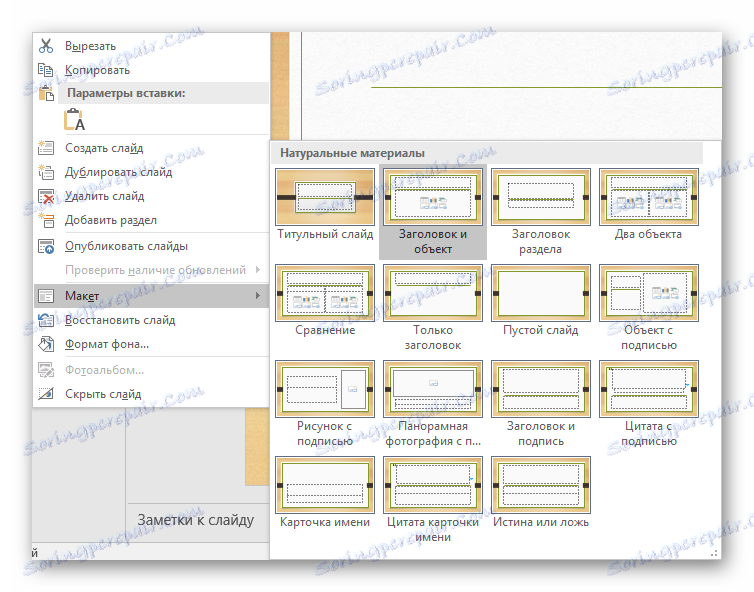Viewport: 754px width, 592px height.
Task: Select Дублировать слайд menu entry
Action: [151, 172]
